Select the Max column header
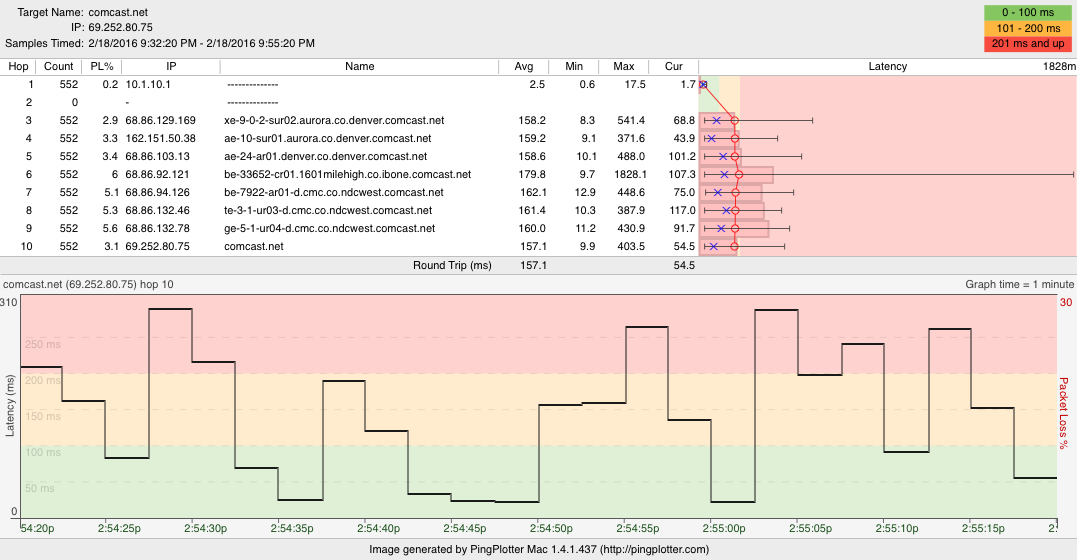Viewport: 1077px width, 560px height. tap(624, 67)
